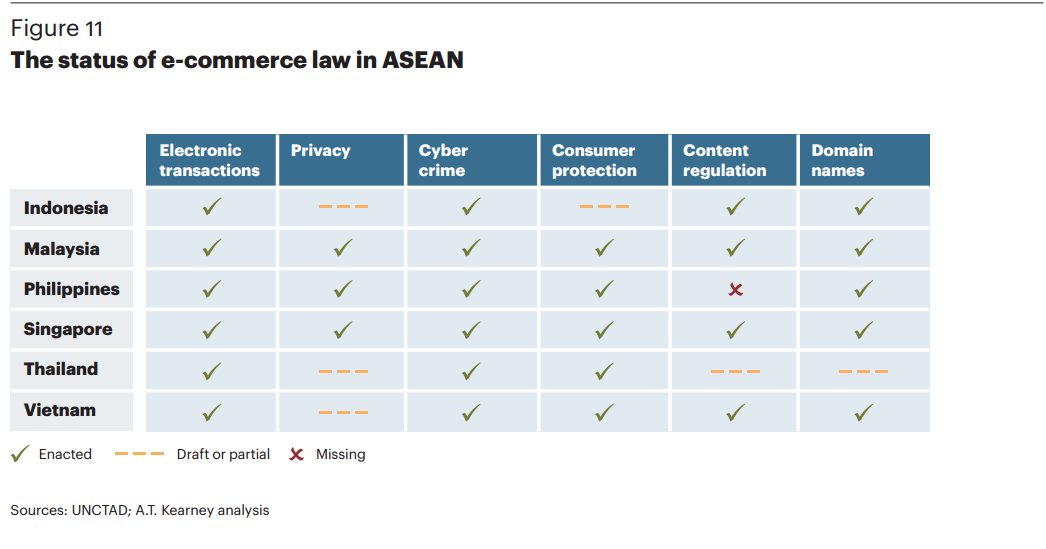Select the Consumer protection column header
Viewport: 1046px width, 549px height.
594,160
